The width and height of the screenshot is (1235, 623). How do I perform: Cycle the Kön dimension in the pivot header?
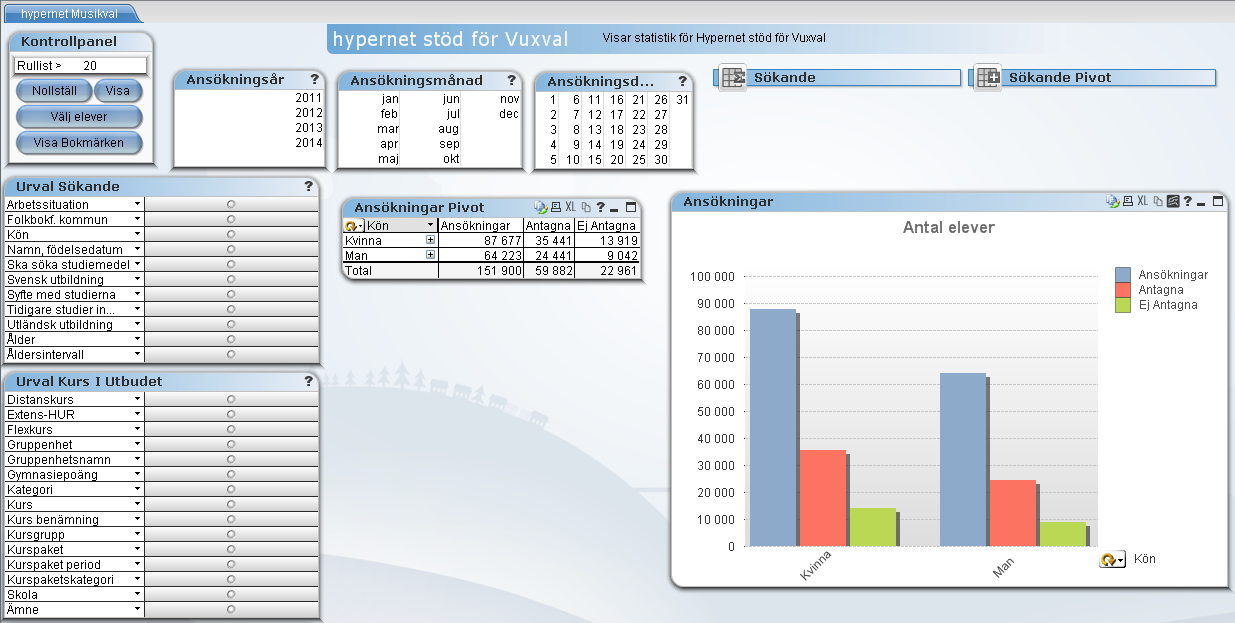click(x=354, y=226)
